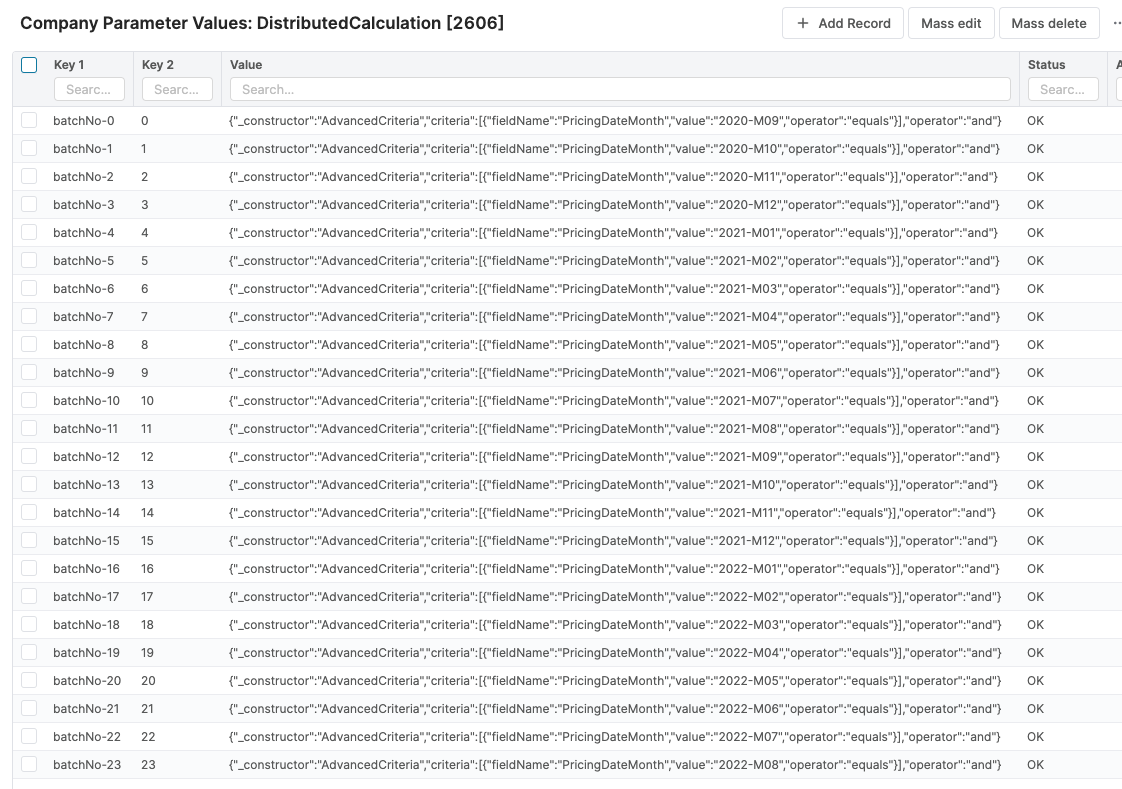Click the batchNo-10 key cell
1122x789 pixels.
click(86, 401)
